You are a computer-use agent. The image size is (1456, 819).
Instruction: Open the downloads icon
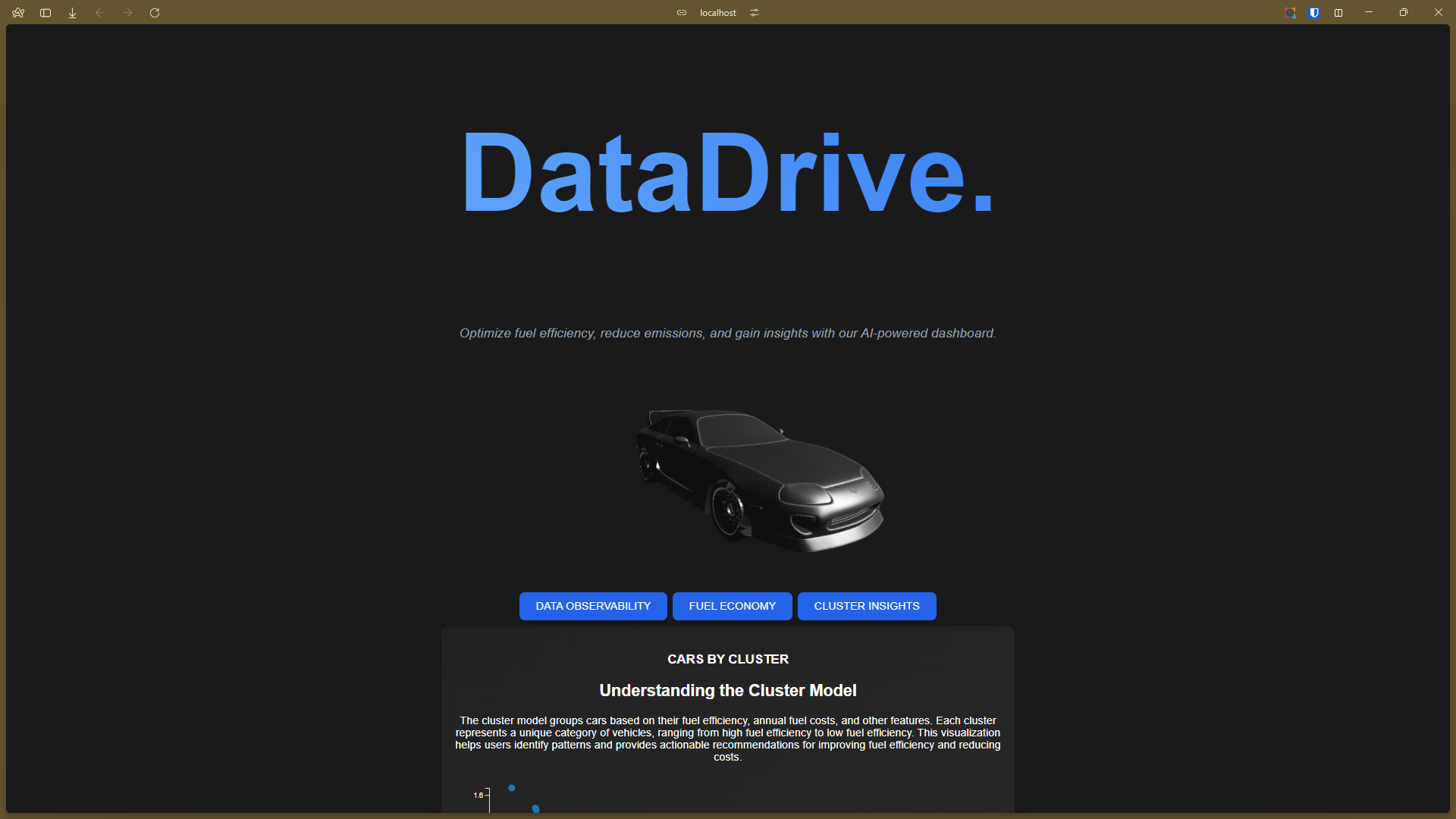(73, 13)
